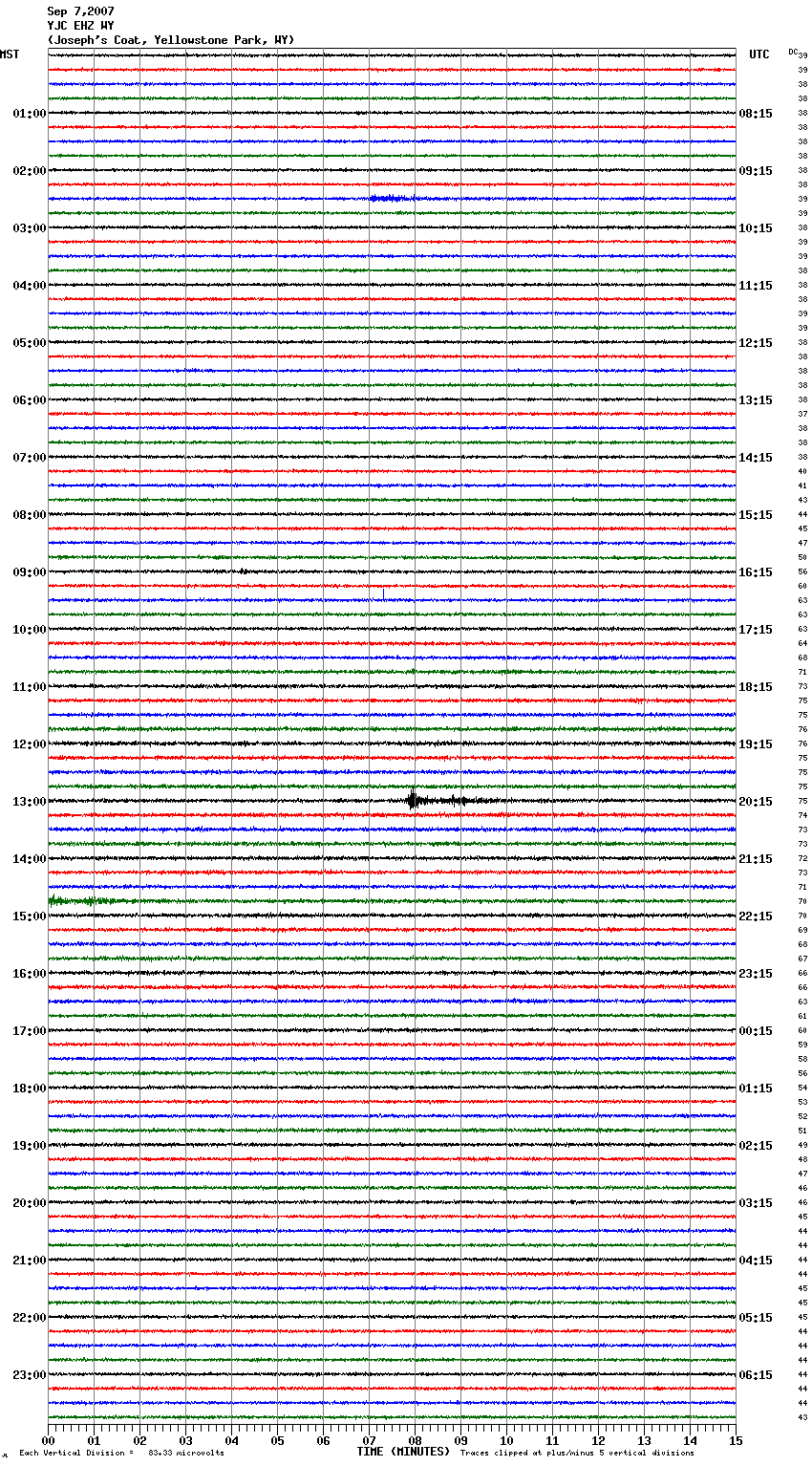The image size is (812, 1466).
Task: Click the 22:15 UTC time label
Action: click(x=756, y=916)
